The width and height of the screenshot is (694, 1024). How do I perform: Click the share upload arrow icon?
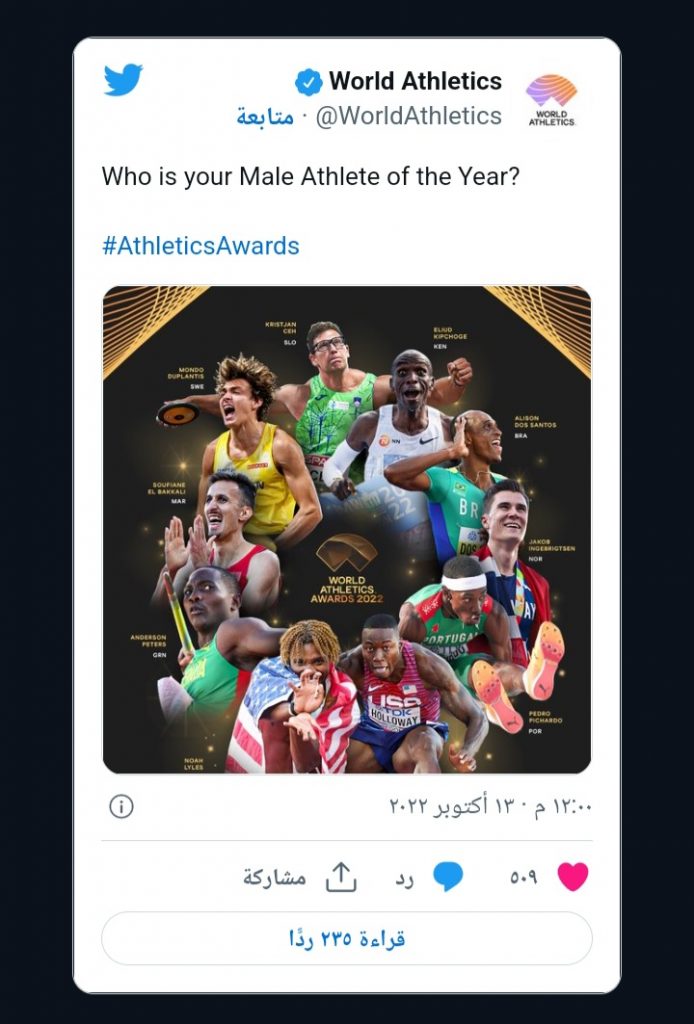(x=341, y=877)
